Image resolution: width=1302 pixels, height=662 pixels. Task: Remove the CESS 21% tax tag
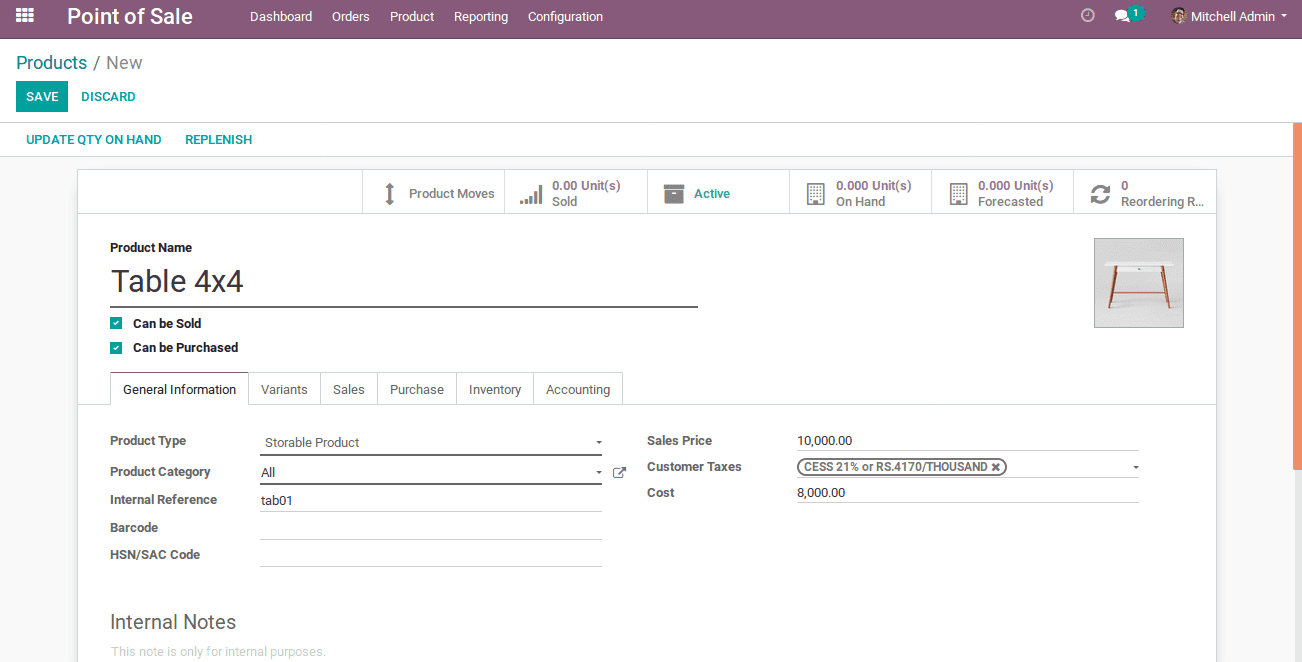click(x=996, y=467)
